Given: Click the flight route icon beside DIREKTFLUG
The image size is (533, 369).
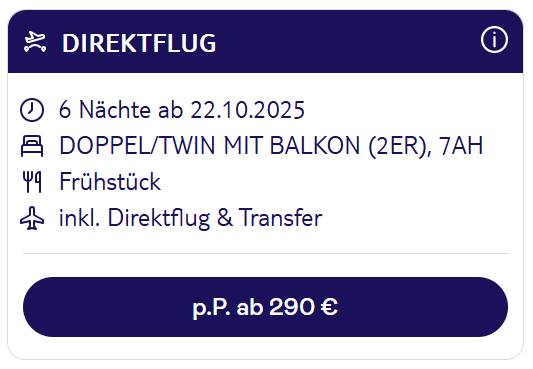Looking at the screenshot, I should [x=35, y=42].
